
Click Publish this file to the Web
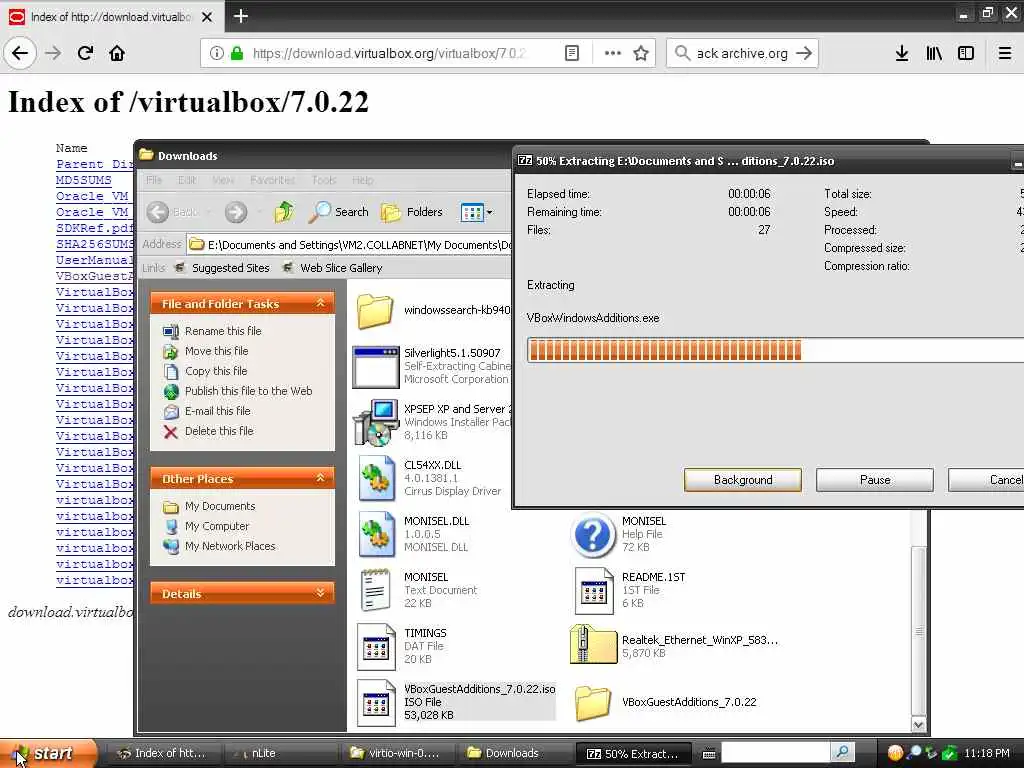[x=248, y=391]
